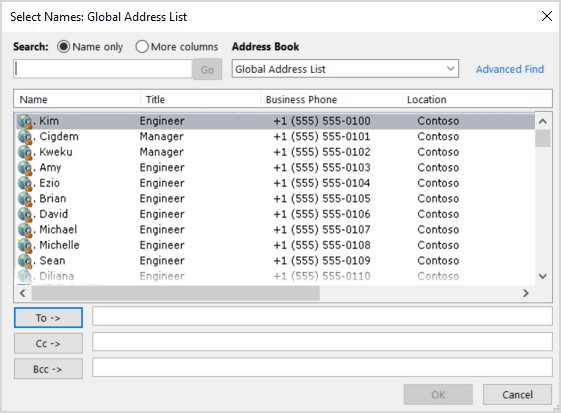Select the Diliana contact name
The image size is (561, 413).
(x=57, y=276)
